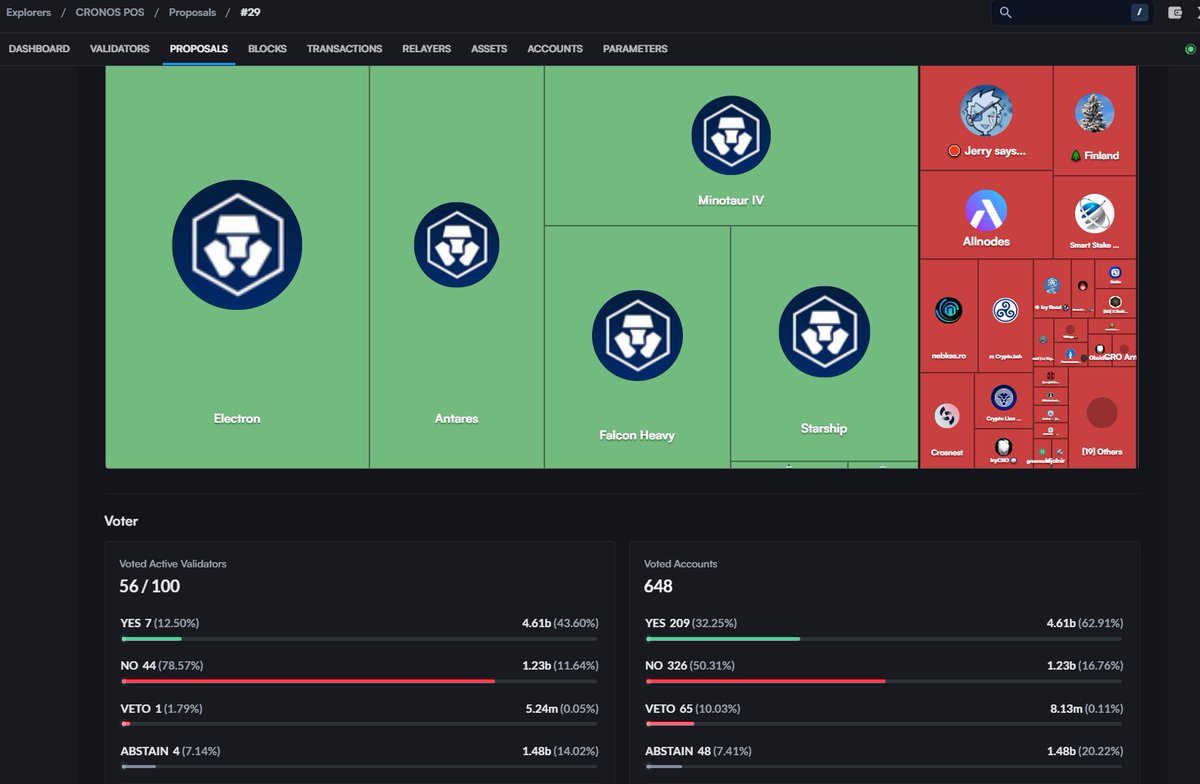This screenshot has width=1200, height=784.
Task: Click the Allnodes validator logo
Action: pos(986,210)
